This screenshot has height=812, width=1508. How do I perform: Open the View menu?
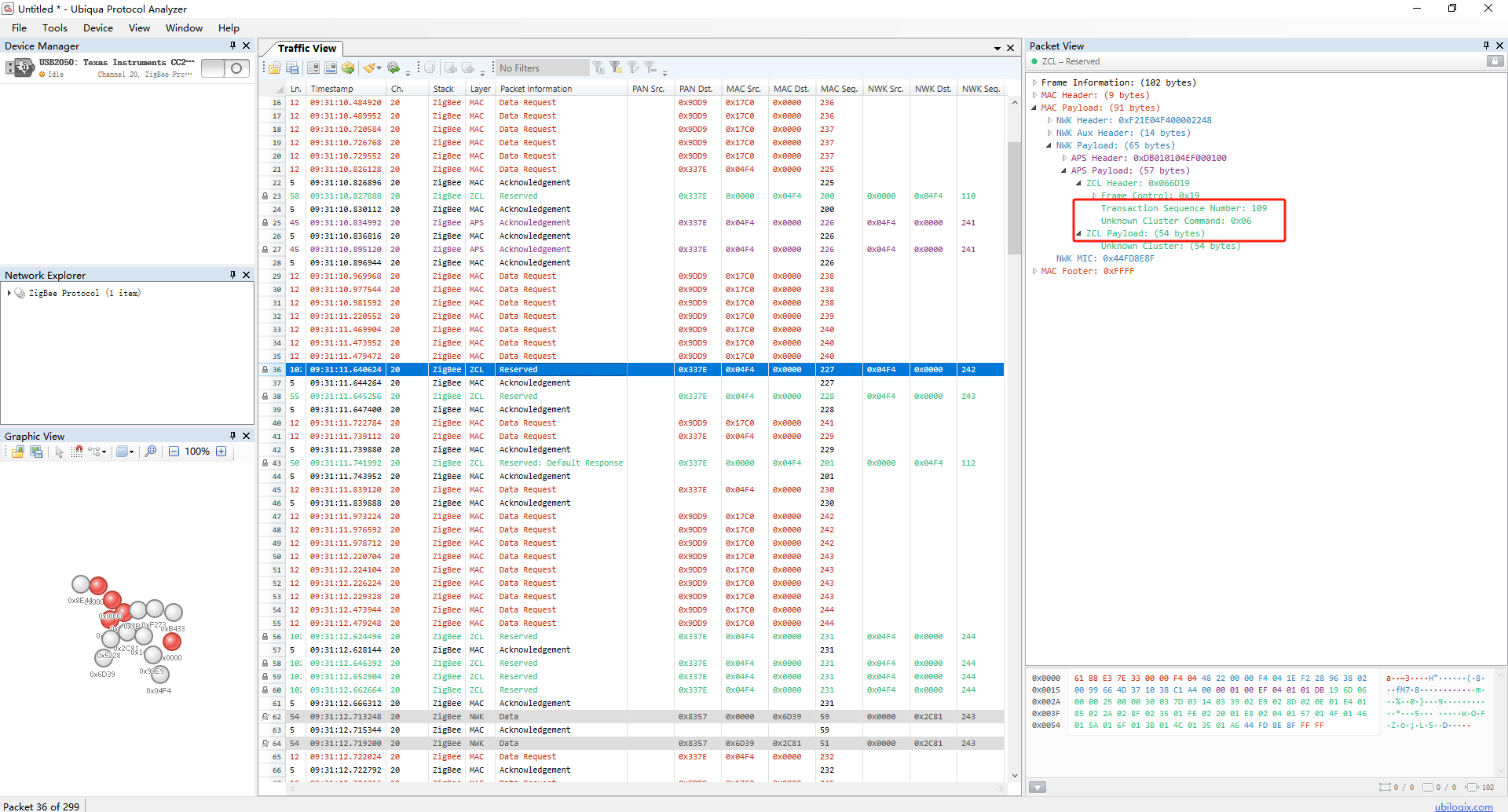[x=139, y=27]
